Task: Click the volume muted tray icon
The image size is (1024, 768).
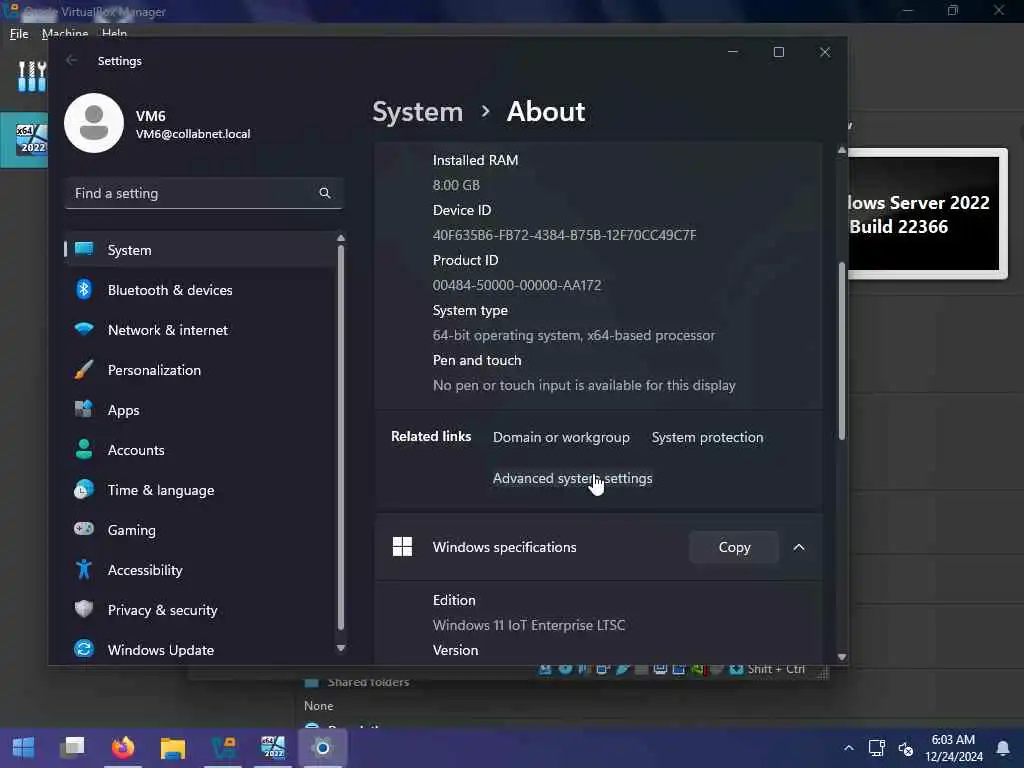Action: (x=905, y=748)
